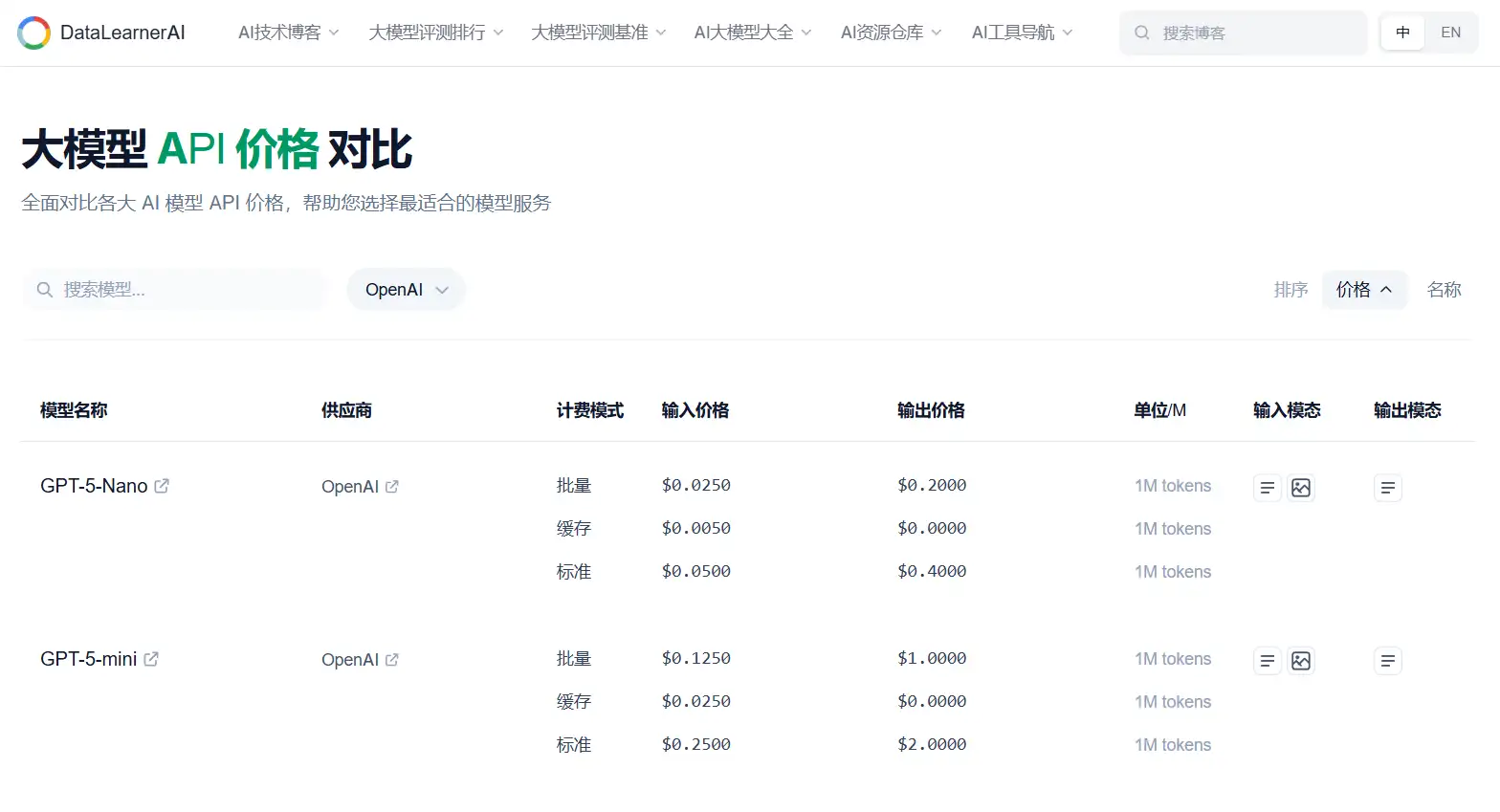Image resolution: width=1500 pixels, height=812 pixels.
Task: Click the 单位/M column header
Action: pyautogui.click(x=1160, y=410)
